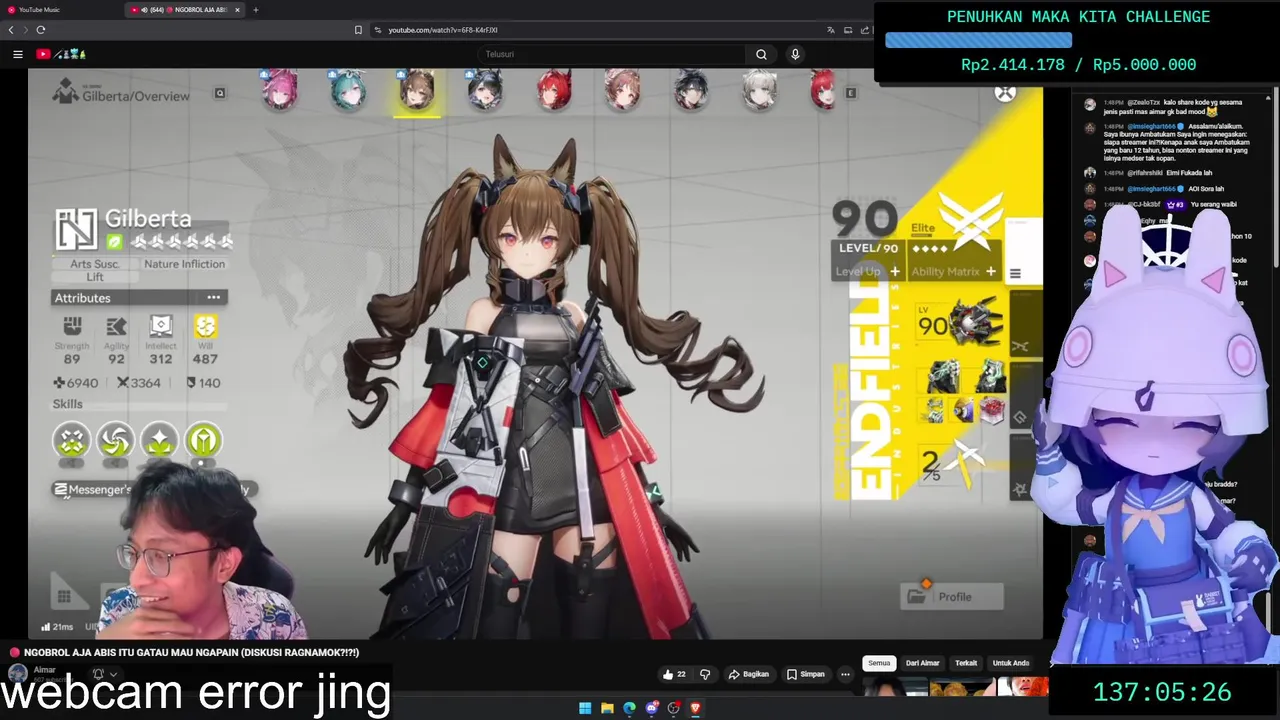The height and width of the screenshot is (720, 1280).
Task: Open the Nature Infliction tag
Action: point(184,264)
